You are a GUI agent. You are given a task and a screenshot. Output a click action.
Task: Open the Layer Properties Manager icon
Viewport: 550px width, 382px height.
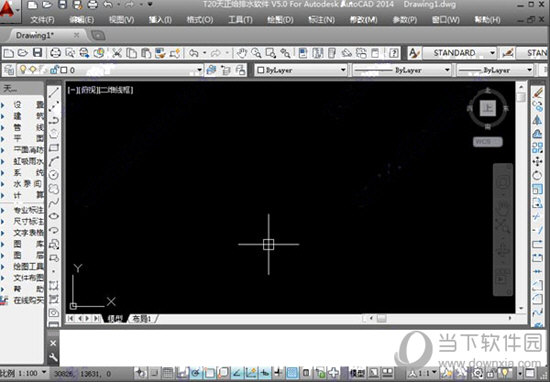[9, 70]
